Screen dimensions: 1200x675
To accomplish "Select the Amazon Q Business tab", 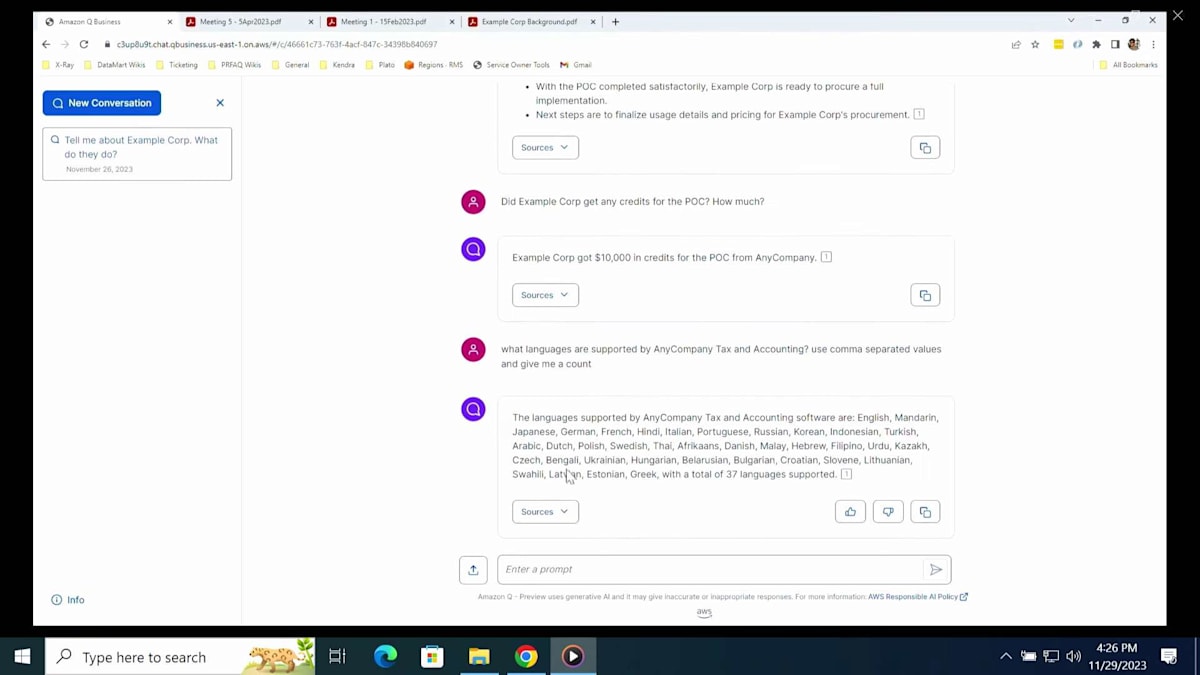I will tap(108, 21).
